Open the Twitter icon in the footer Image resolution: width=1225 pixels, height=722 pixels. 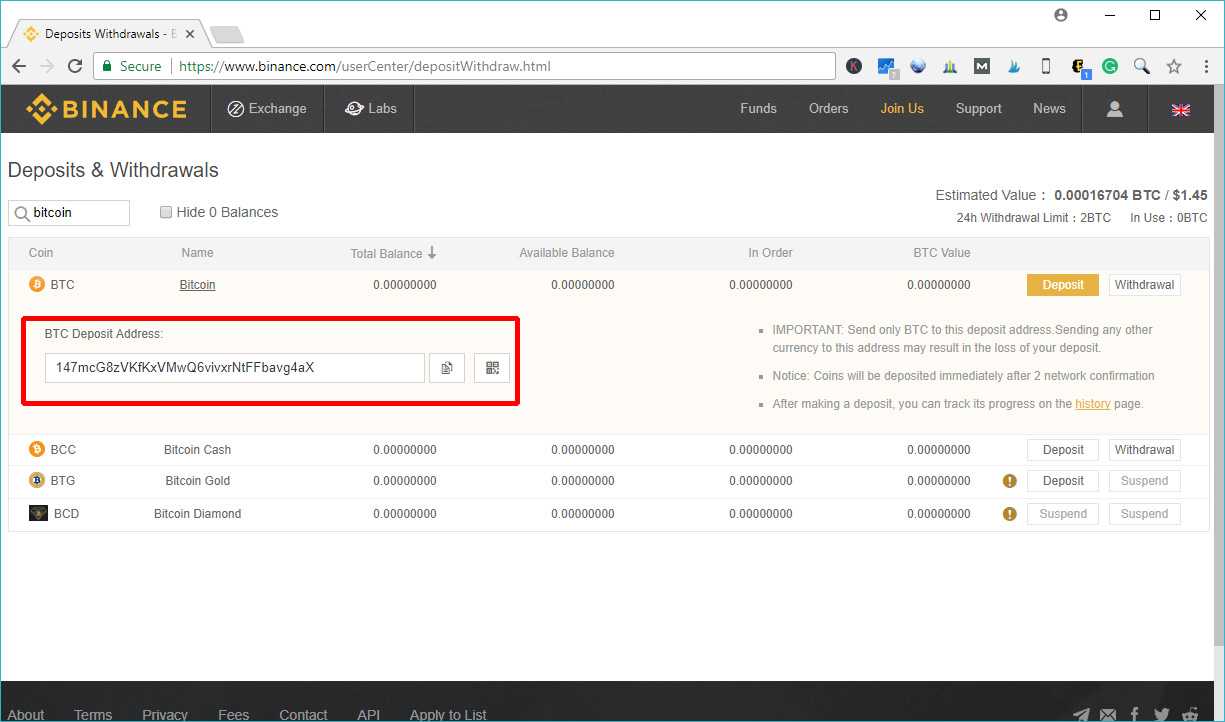coord(1161,714)
